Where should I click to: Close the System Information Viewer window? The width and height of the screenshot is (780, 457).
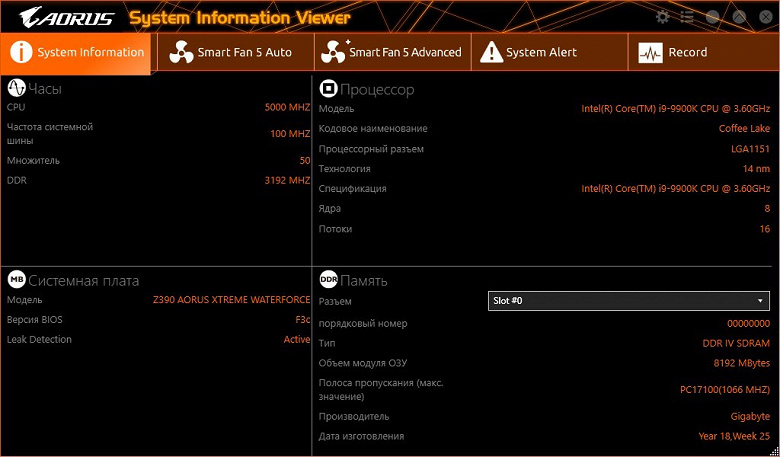[x=766, y=17]
